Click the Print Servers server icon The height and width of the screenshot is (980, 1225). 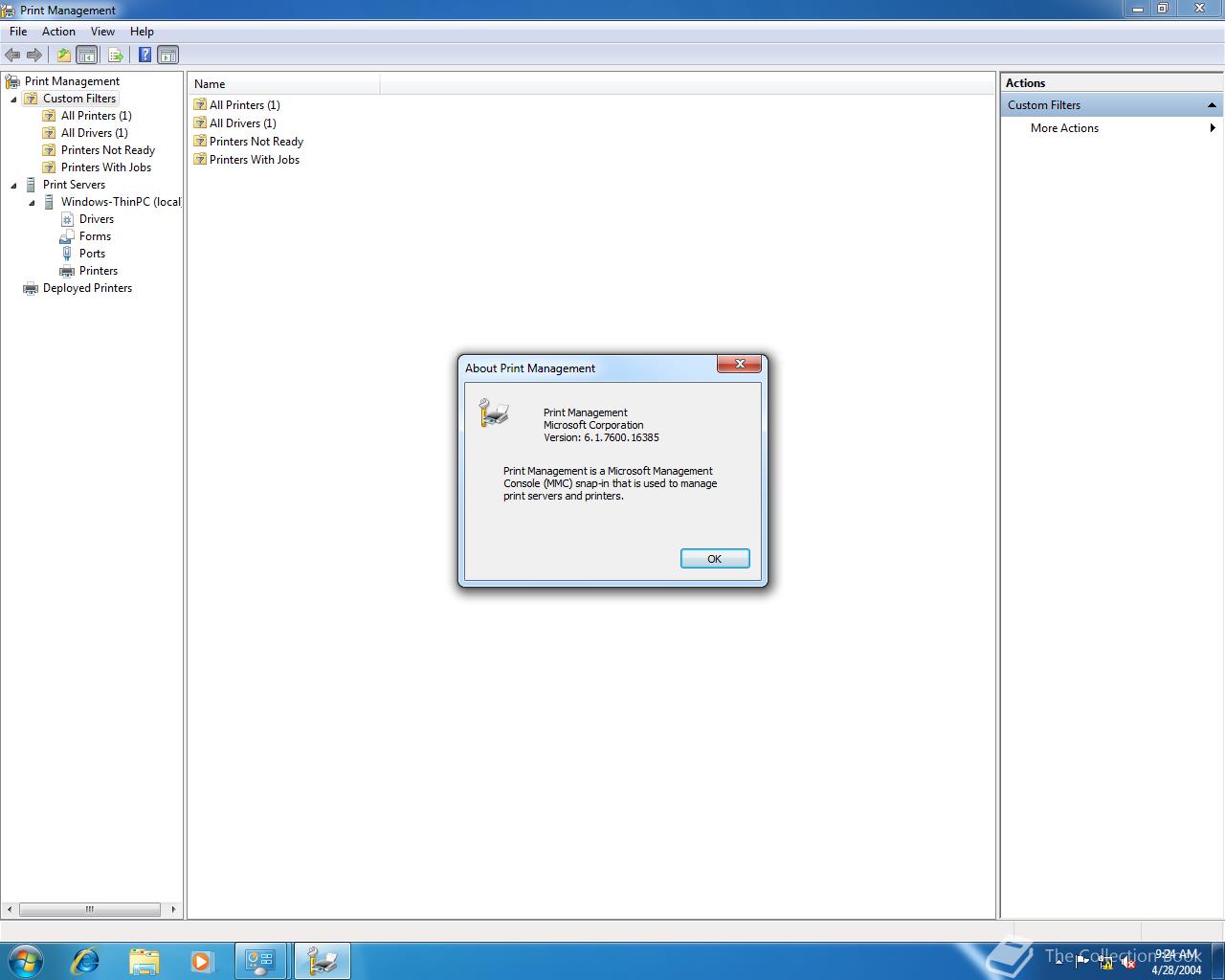(31, 185)
